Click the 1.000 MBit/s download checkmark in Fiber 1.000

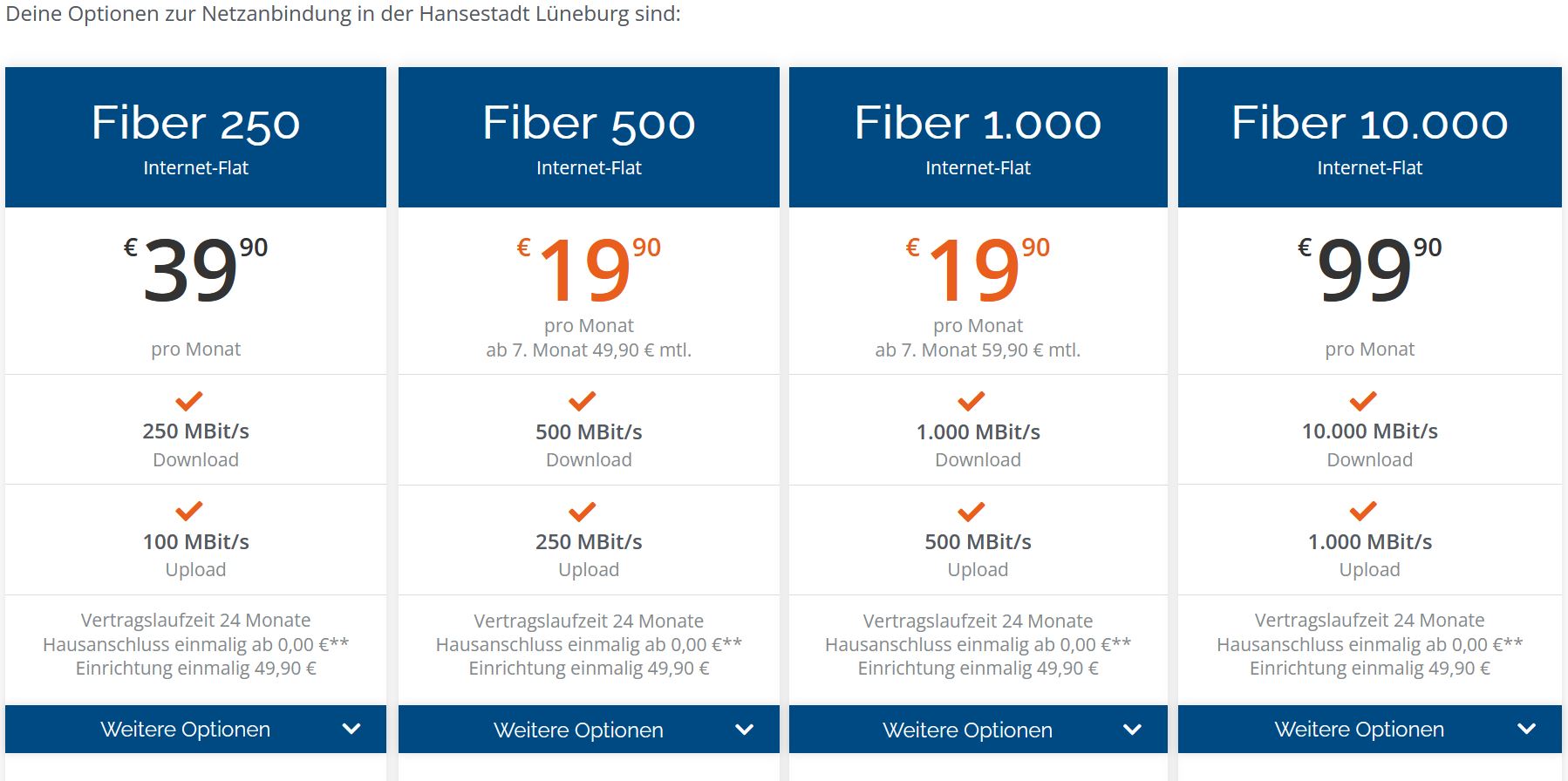click(971, 401)
